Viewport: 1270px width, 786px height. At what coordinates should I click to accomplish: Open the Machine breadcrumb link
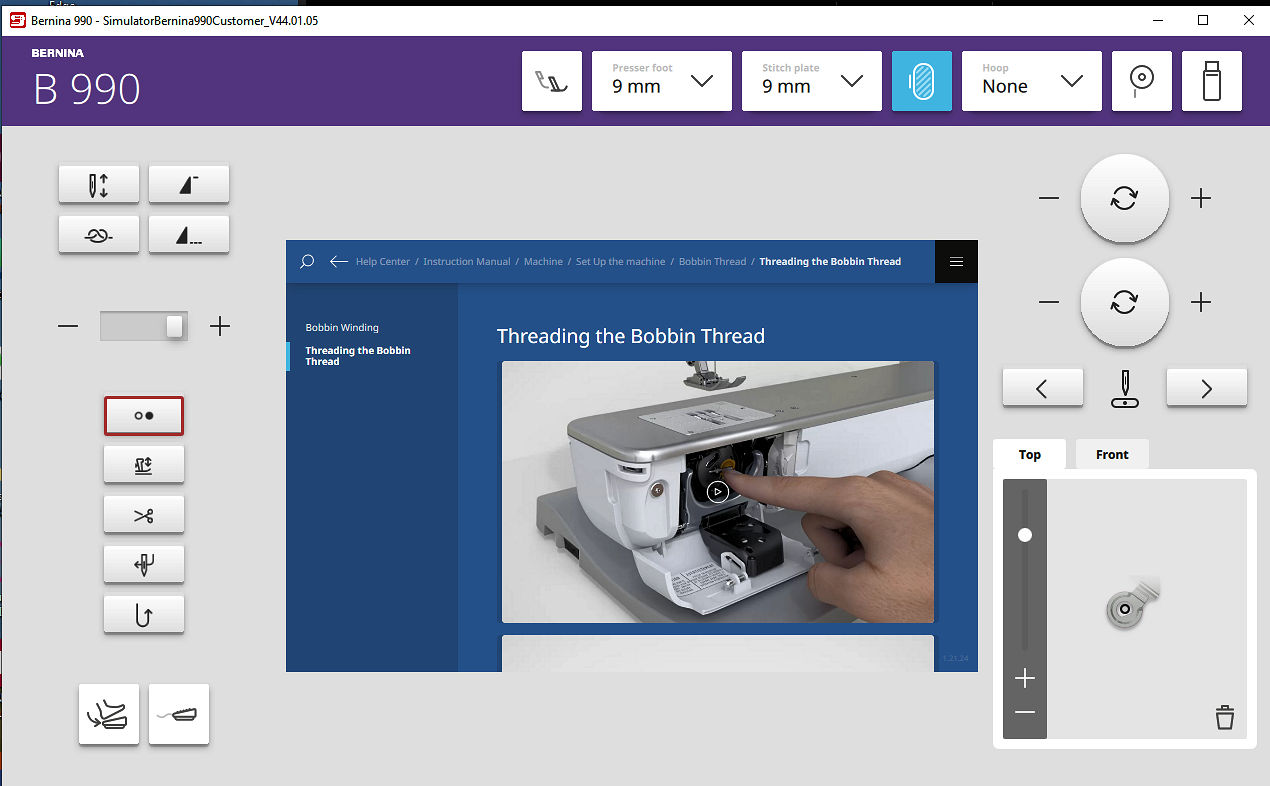point(543,262)
